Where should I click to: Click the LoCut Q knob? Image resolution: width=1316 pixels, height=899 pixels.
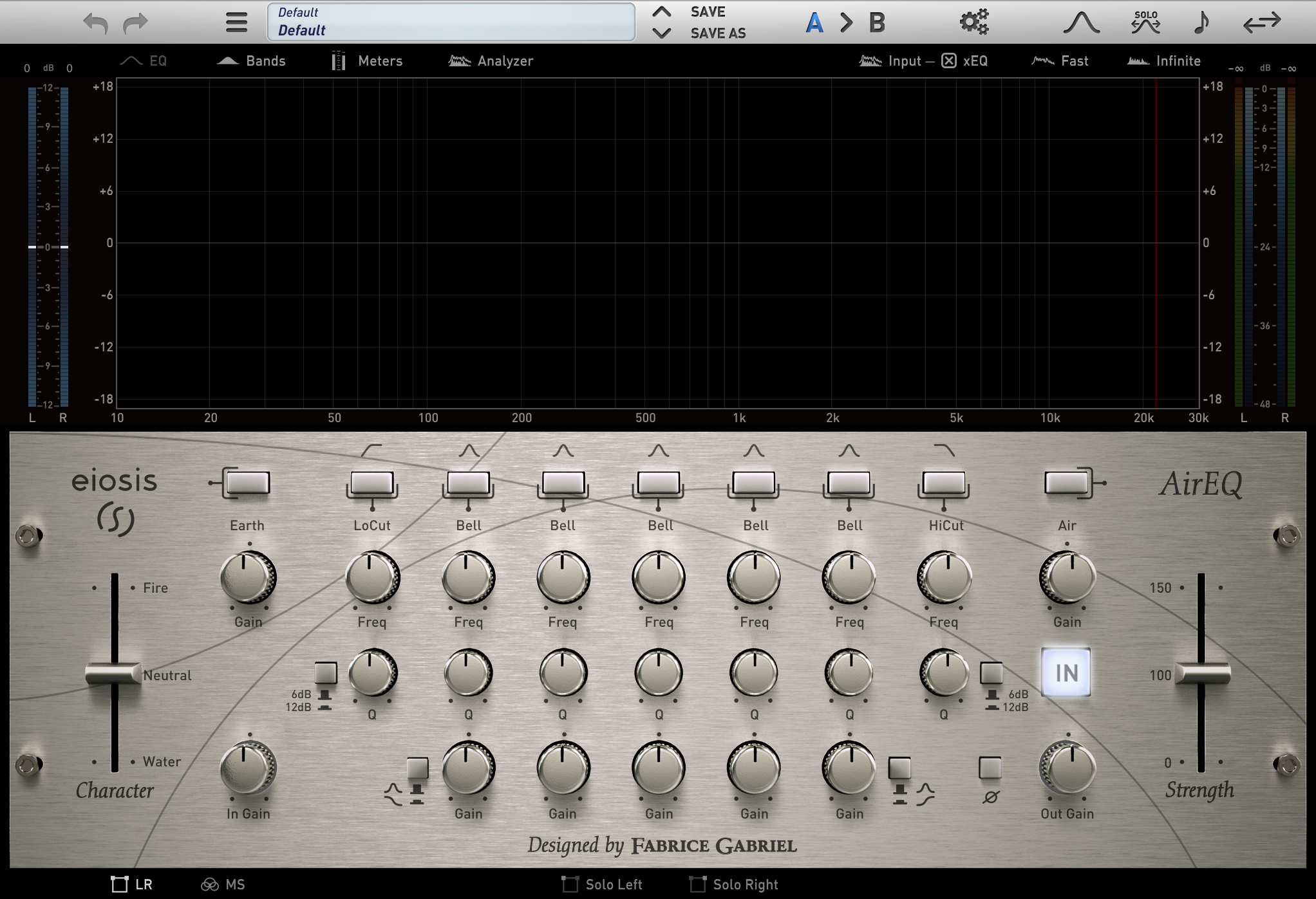[372, 673]
